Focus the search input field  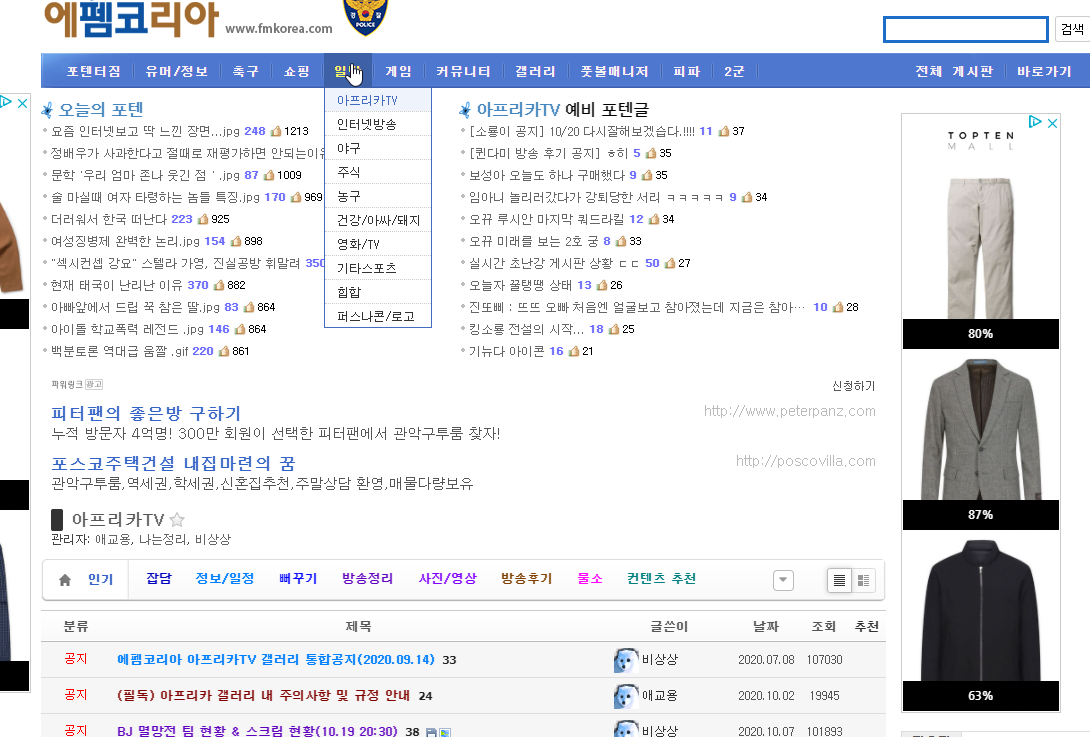(x=966, y=29)
